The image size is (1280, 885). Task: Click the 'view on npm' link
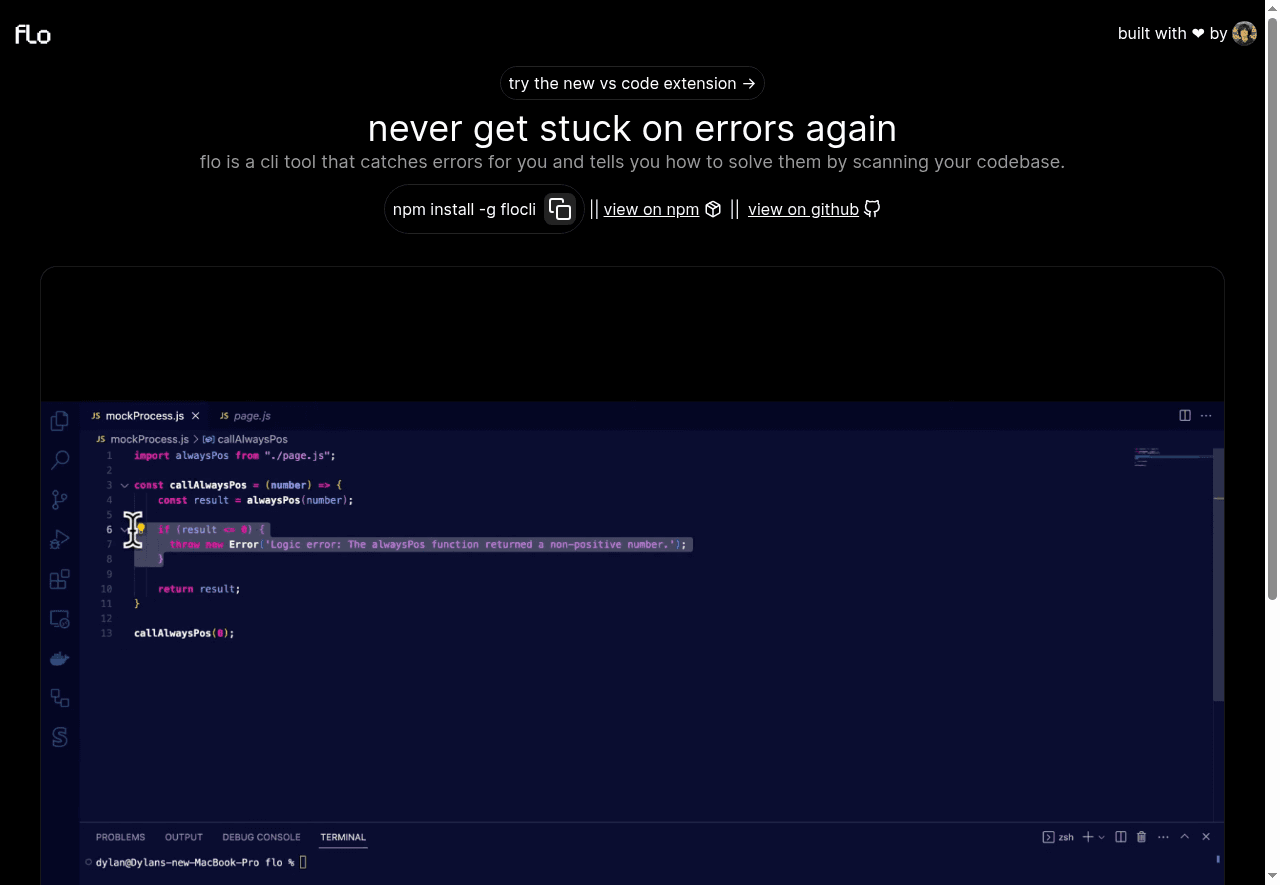[x=651, y=209]
